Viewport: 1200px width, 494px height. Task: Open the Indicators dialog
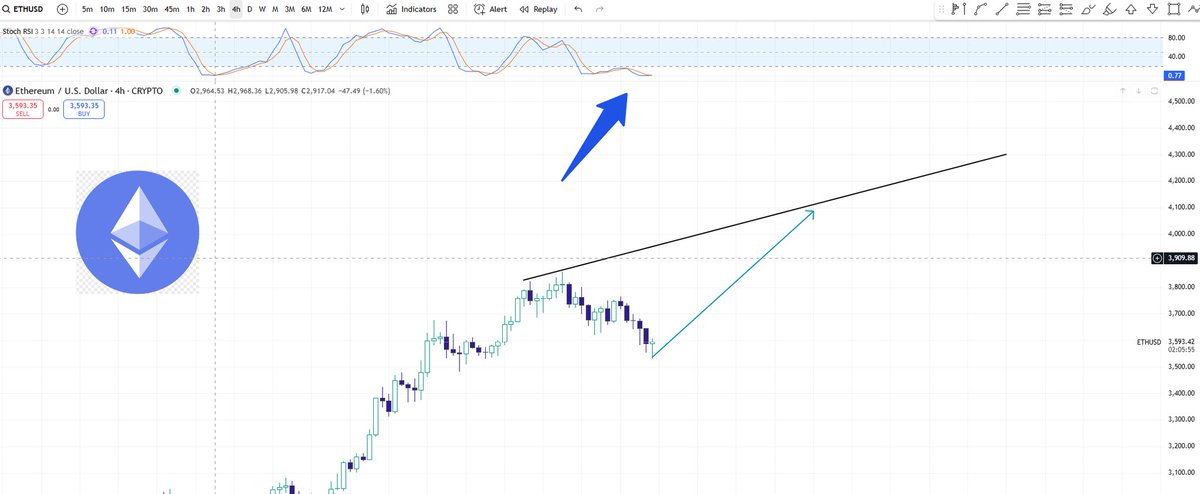coord(411,9)
